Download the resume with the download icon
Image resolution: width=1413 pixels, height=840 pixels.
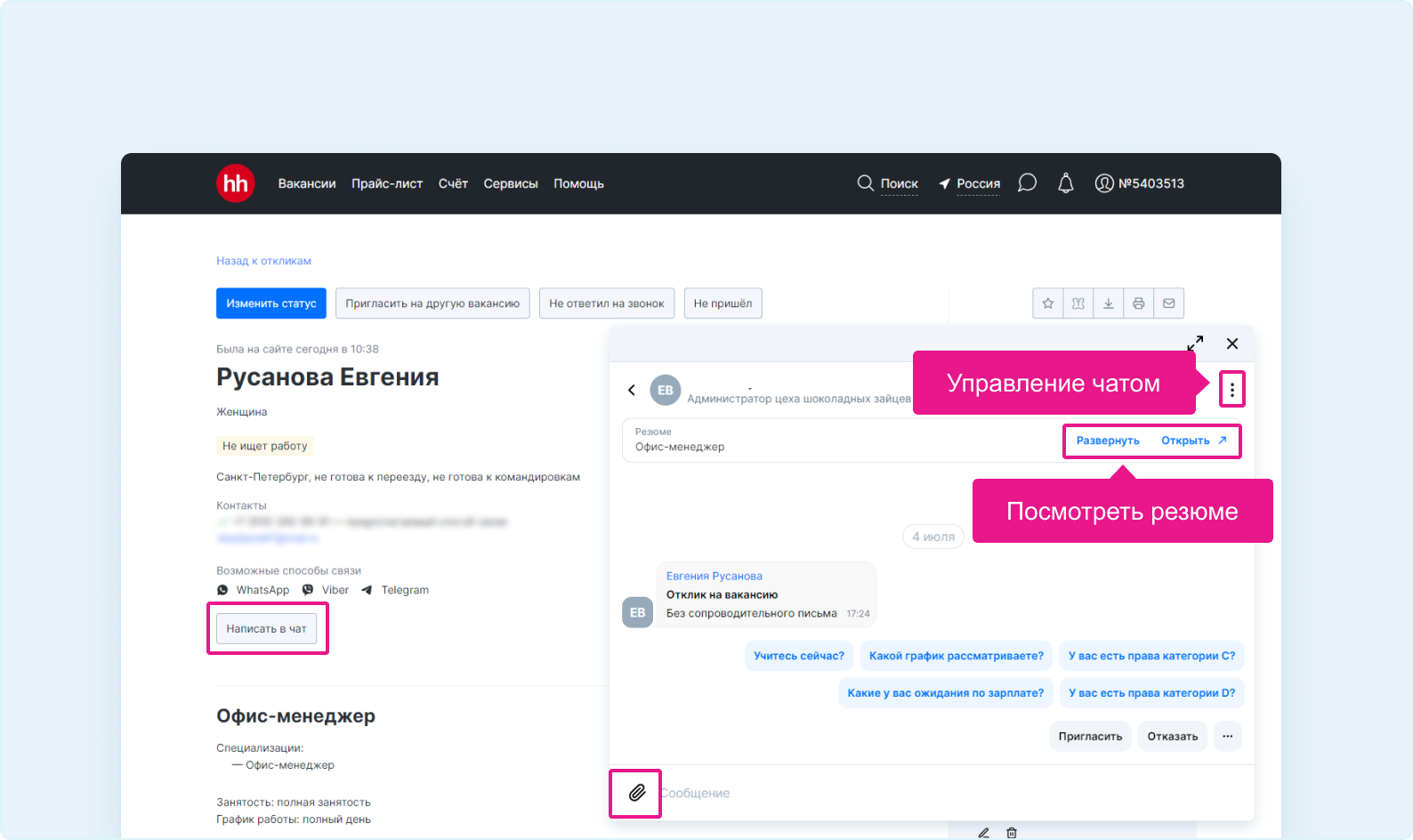tap(1109, 303)
